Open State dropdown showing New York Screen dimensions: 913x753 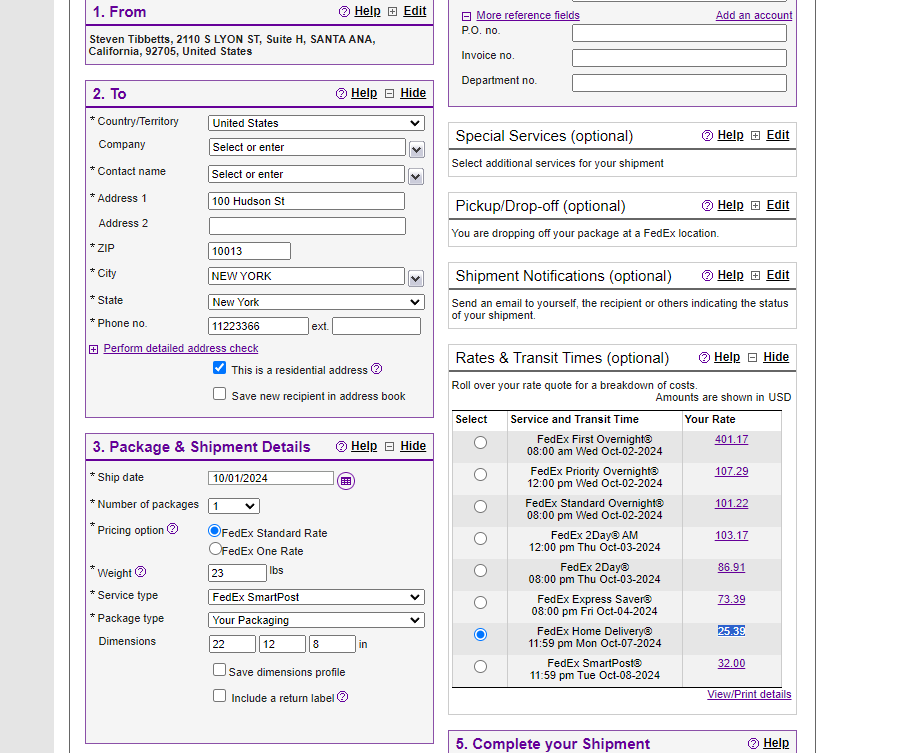(x=316, y=302)
